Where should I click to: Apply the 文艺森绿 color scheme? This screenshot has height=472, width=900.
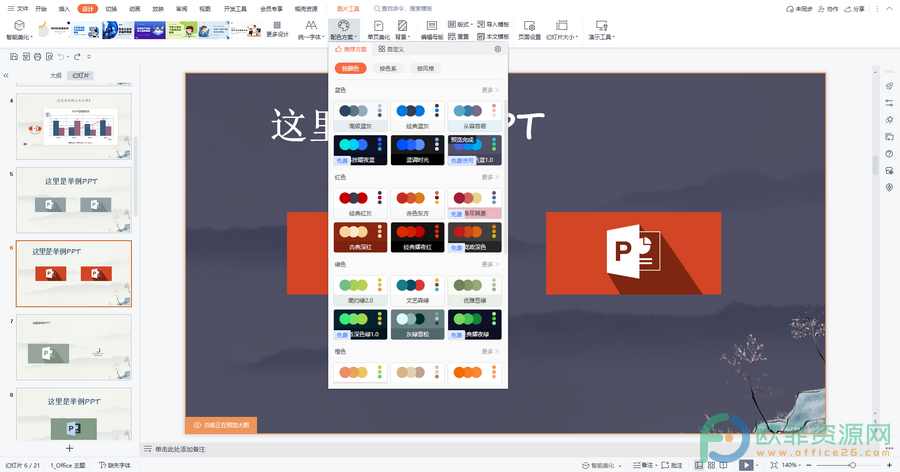(x=417, y=291)
